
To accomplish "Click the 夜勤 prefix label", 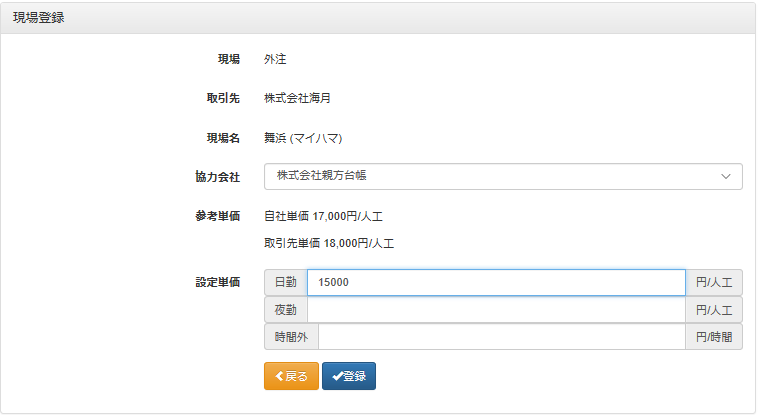I will point(285,310).
